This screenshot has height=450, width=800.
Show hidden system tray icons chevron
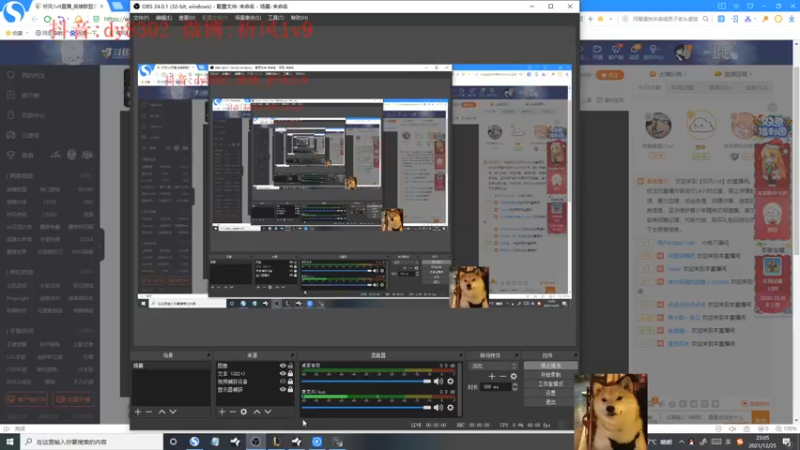[681, 442]
